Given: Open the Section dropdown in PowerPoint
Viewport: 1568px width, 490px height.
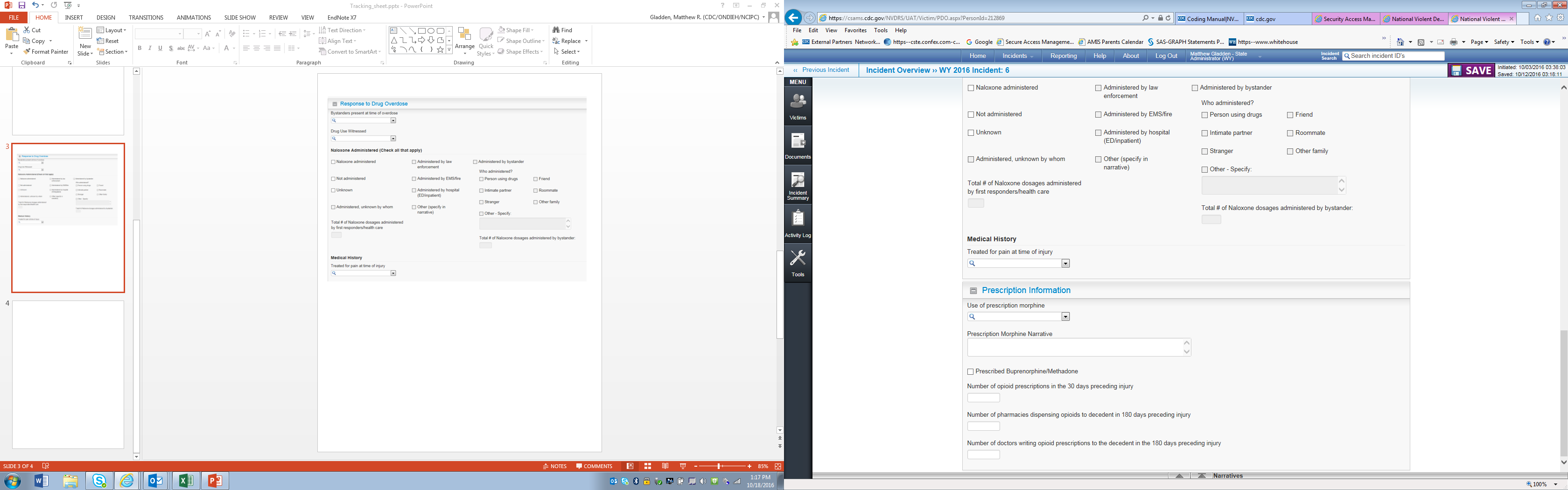Looking at the screenshot, I should [x=112, y=52].
